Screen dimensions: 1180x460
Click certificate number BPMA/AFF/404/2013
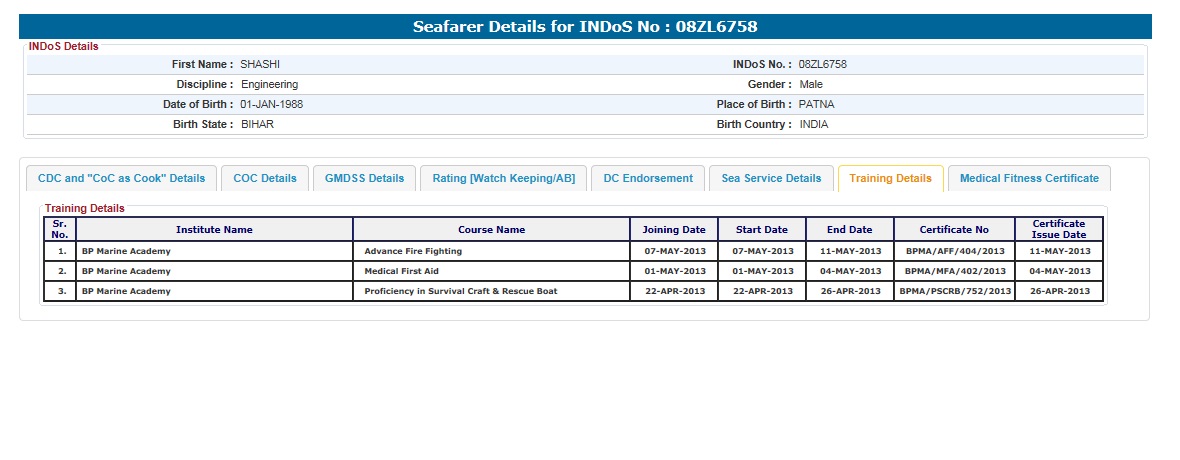click(x=955, y=251)
